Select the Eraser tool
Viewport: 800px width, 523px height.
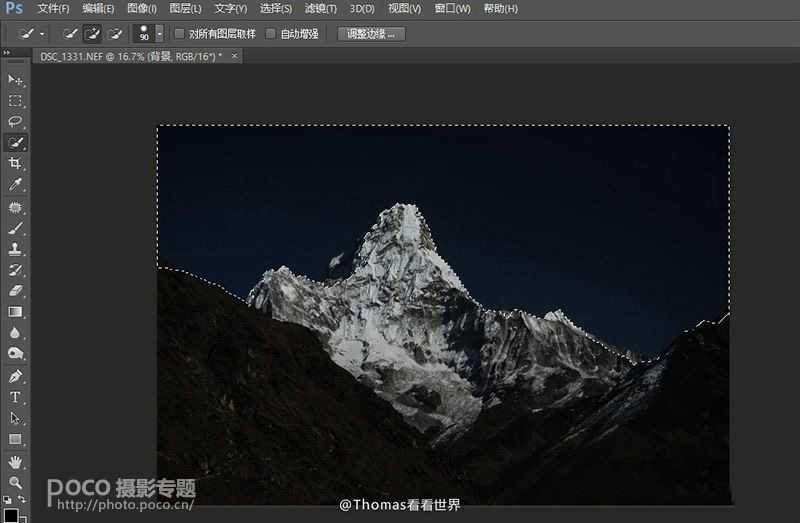coord(15,291)
